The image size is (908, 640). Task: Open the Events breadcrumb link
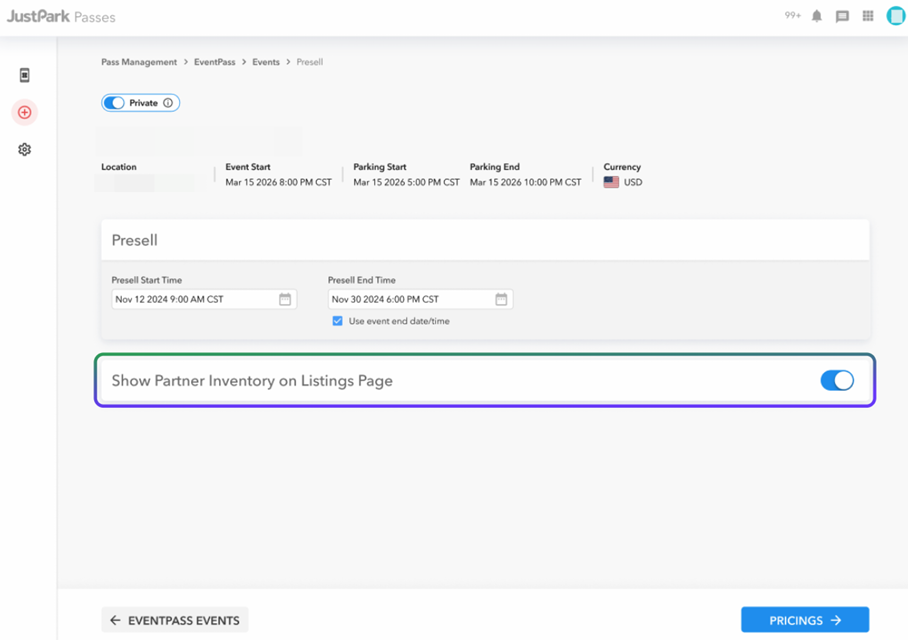point(266,62)
